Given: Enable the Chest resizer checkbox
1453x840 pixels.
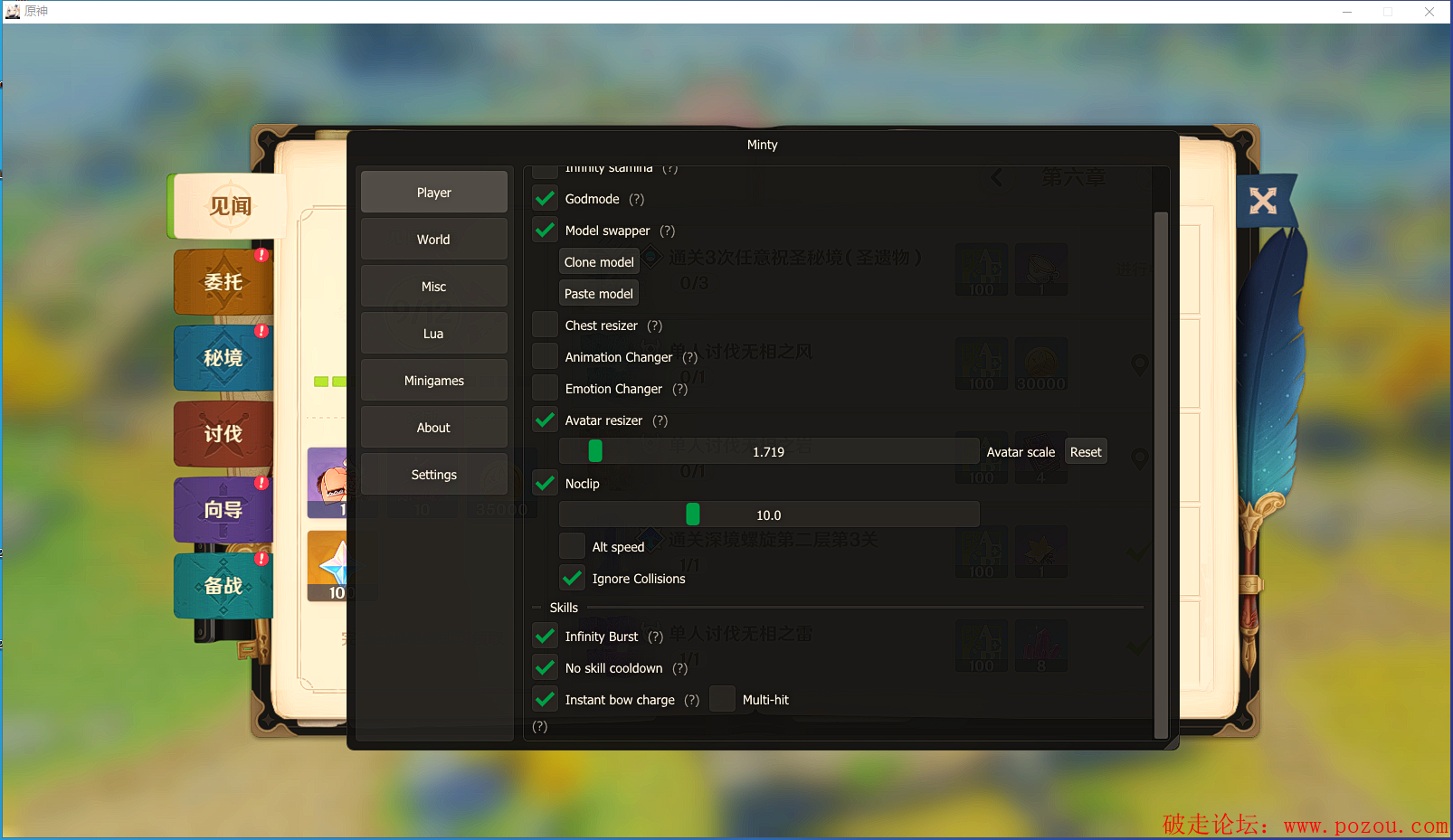Looking at the screenshot, I should coord(546,326).
